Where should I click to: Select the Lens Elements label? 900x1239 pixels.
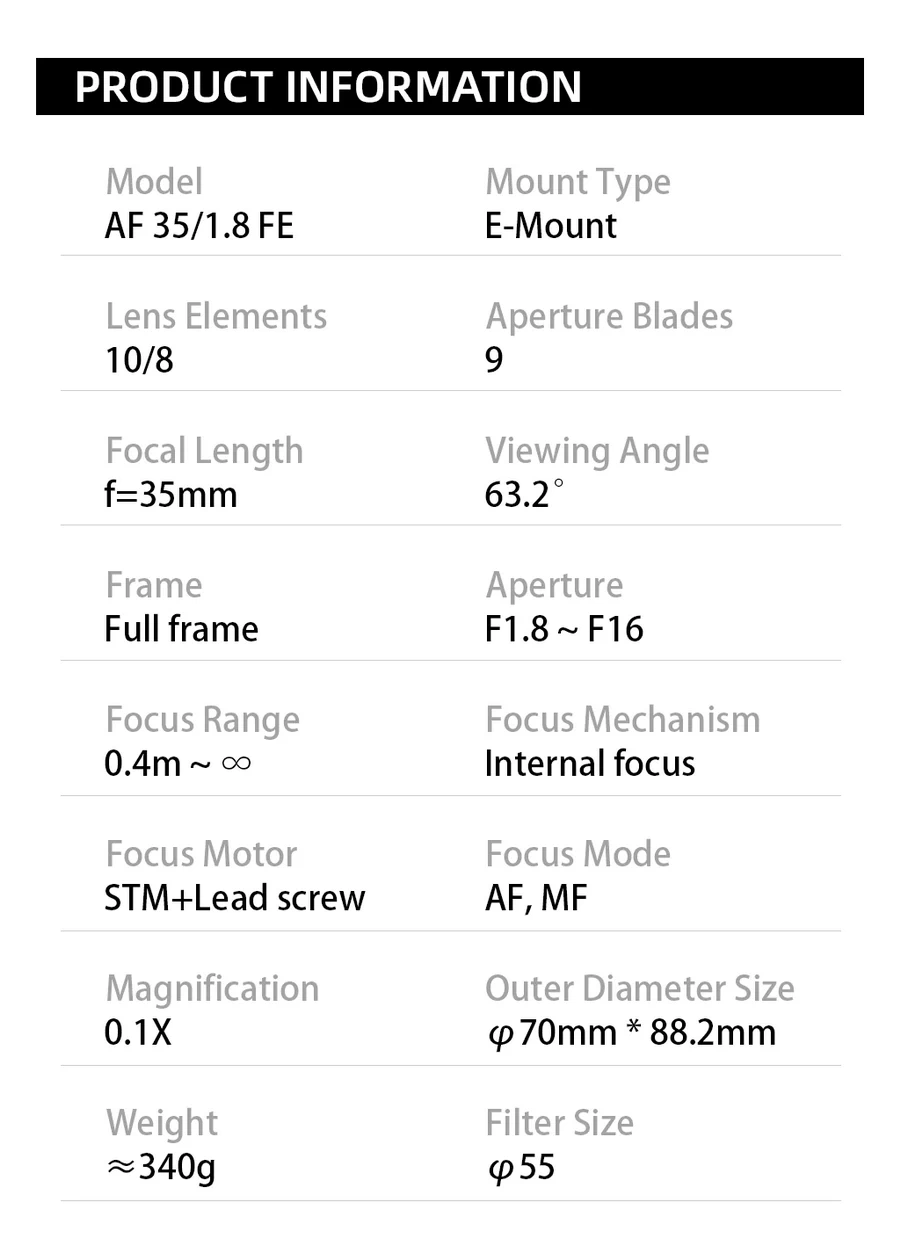216,317
